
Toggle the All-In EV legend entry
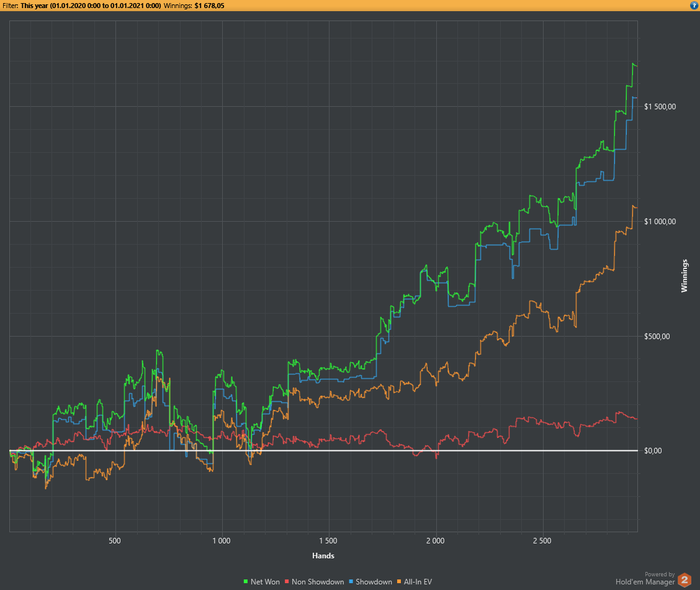click(414, 582)
